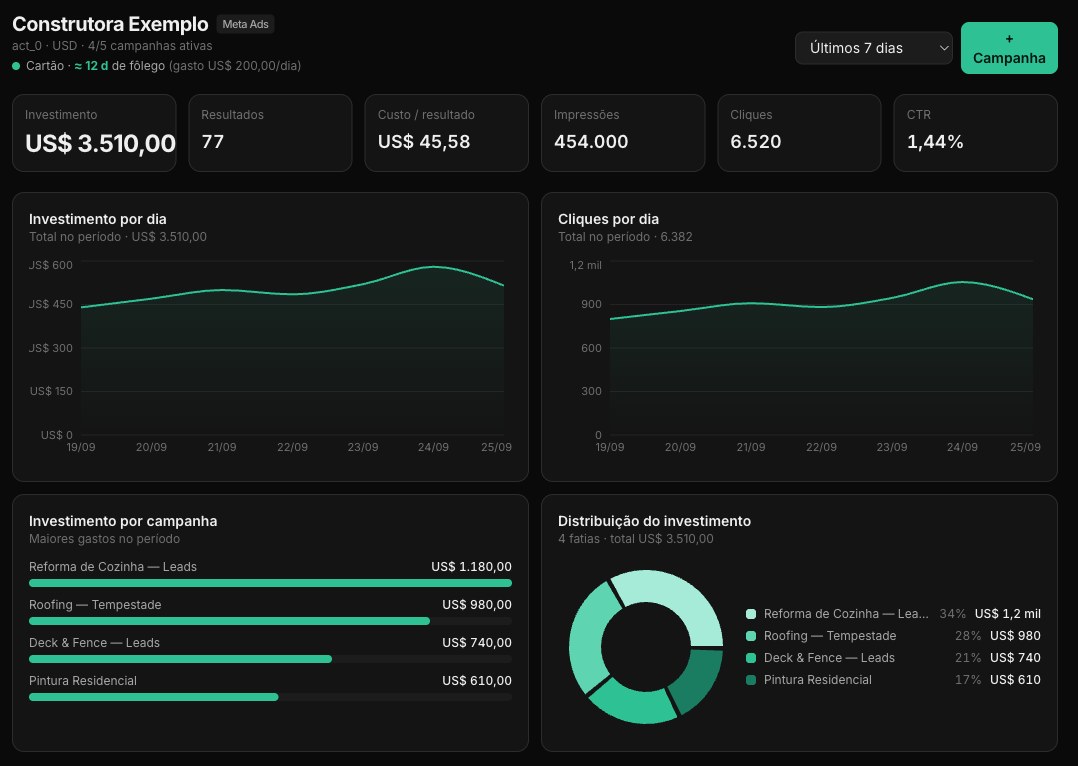The width and height of the screenshot is (1078, 766).
Task: Click the CTR 1,44% card
Action: pos(975,133)
